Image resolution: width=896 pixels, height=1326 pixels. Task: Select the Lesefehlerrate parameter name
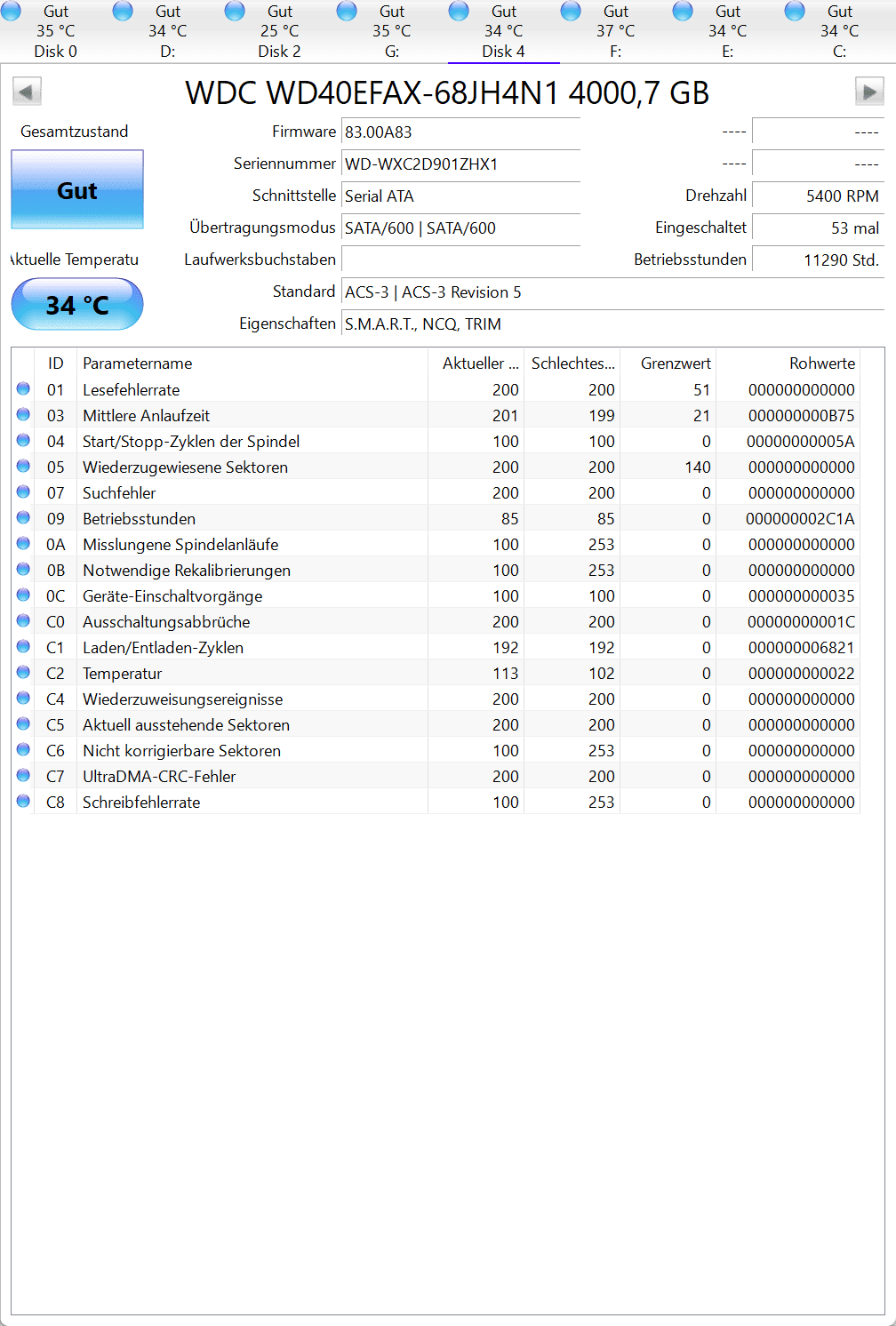[x=132, y=389]
